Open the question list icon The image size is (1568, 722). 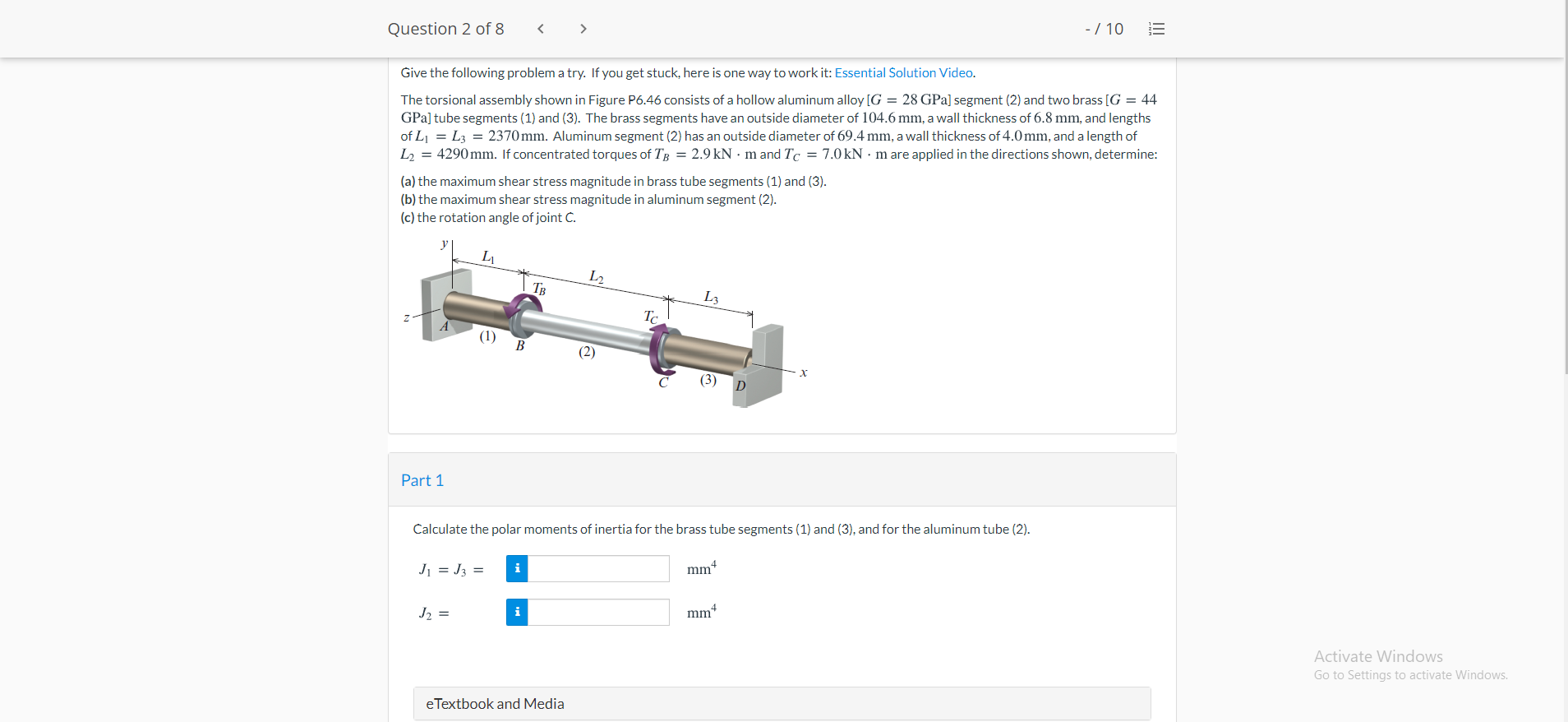(1156, 29)
